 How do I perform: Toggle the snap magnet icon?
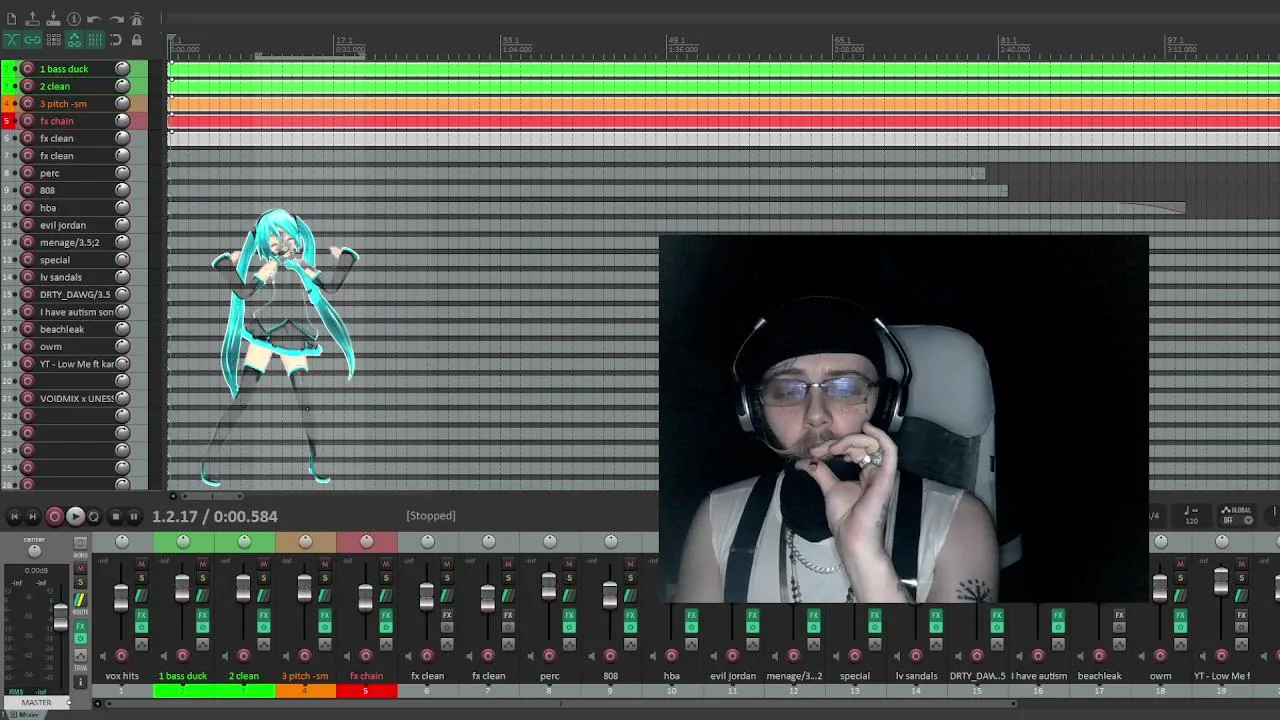(x=116, y=40)
